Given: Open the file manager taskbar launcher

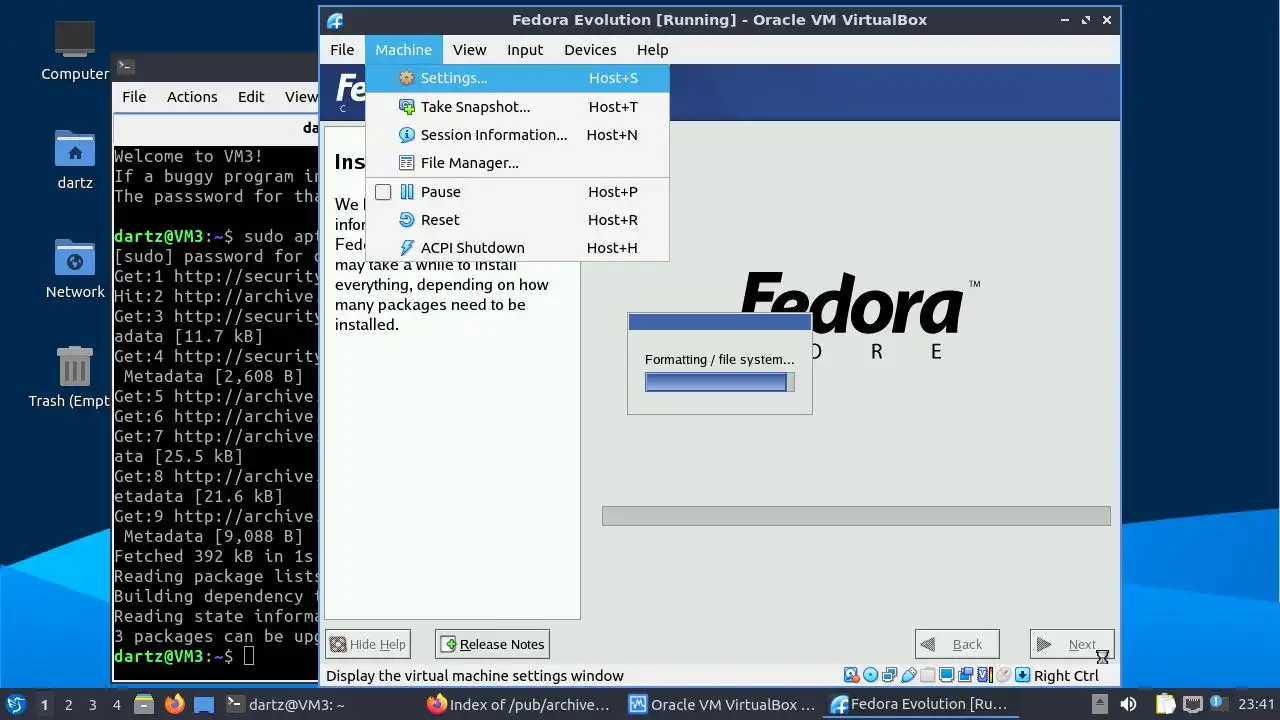Looking at the screenshot, I should pos(144,704).
